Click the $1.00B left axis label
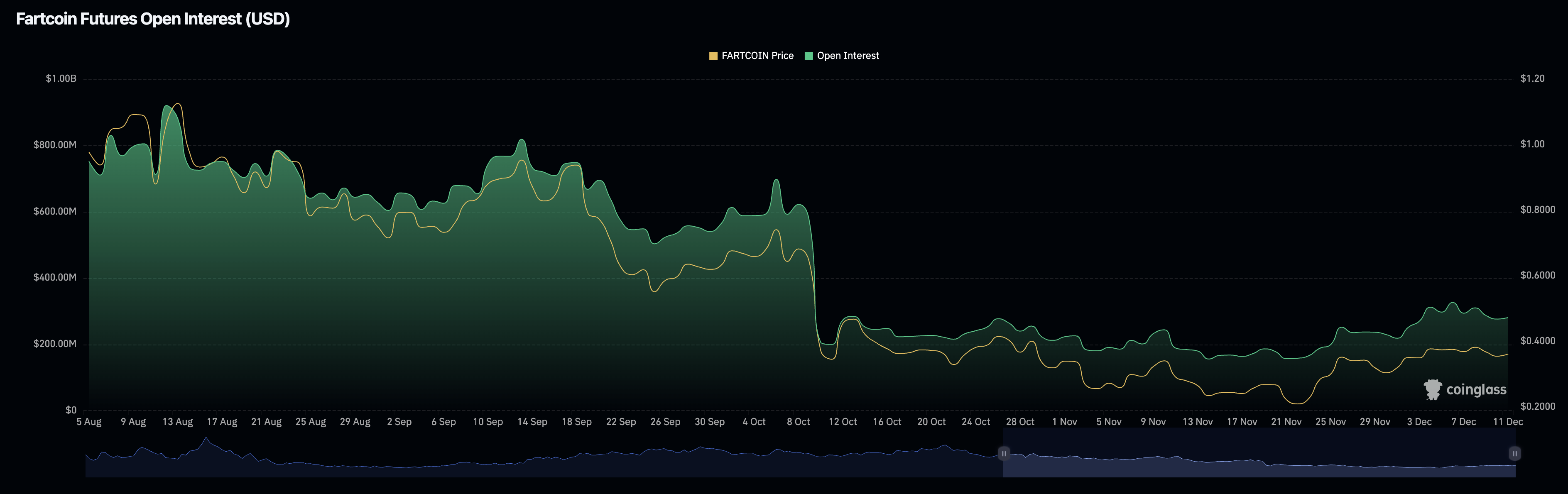The image size is (1568, 494). click(x=61, y=78)
